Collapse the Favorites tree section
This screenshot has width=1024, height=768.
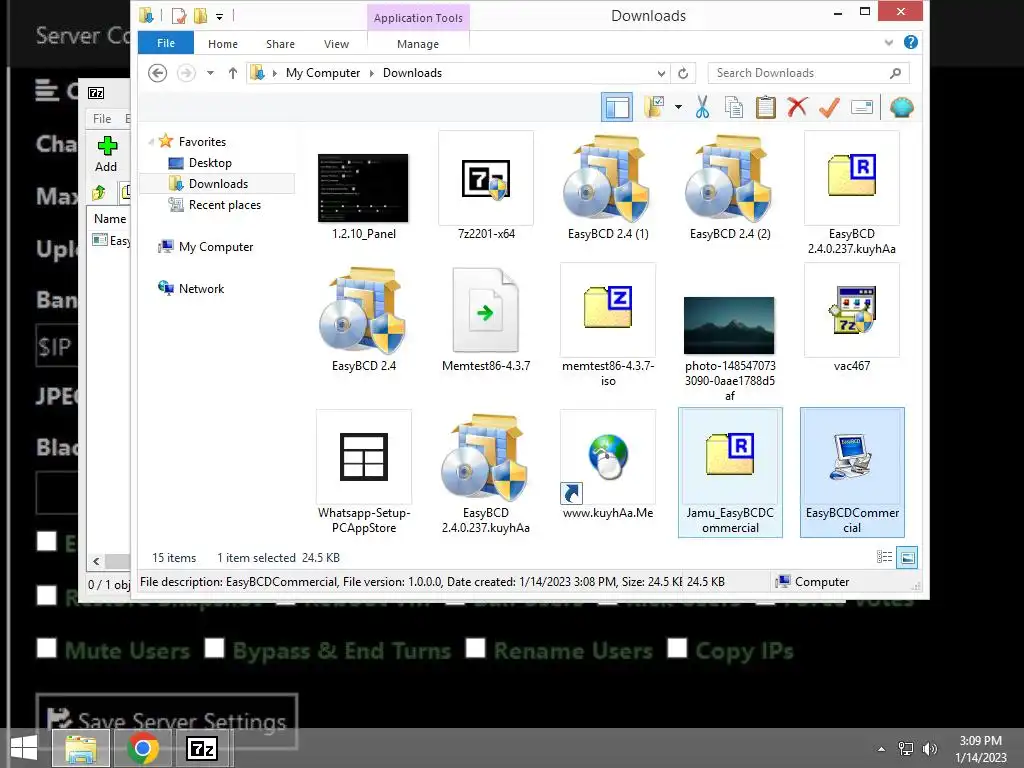click(152, 142)
